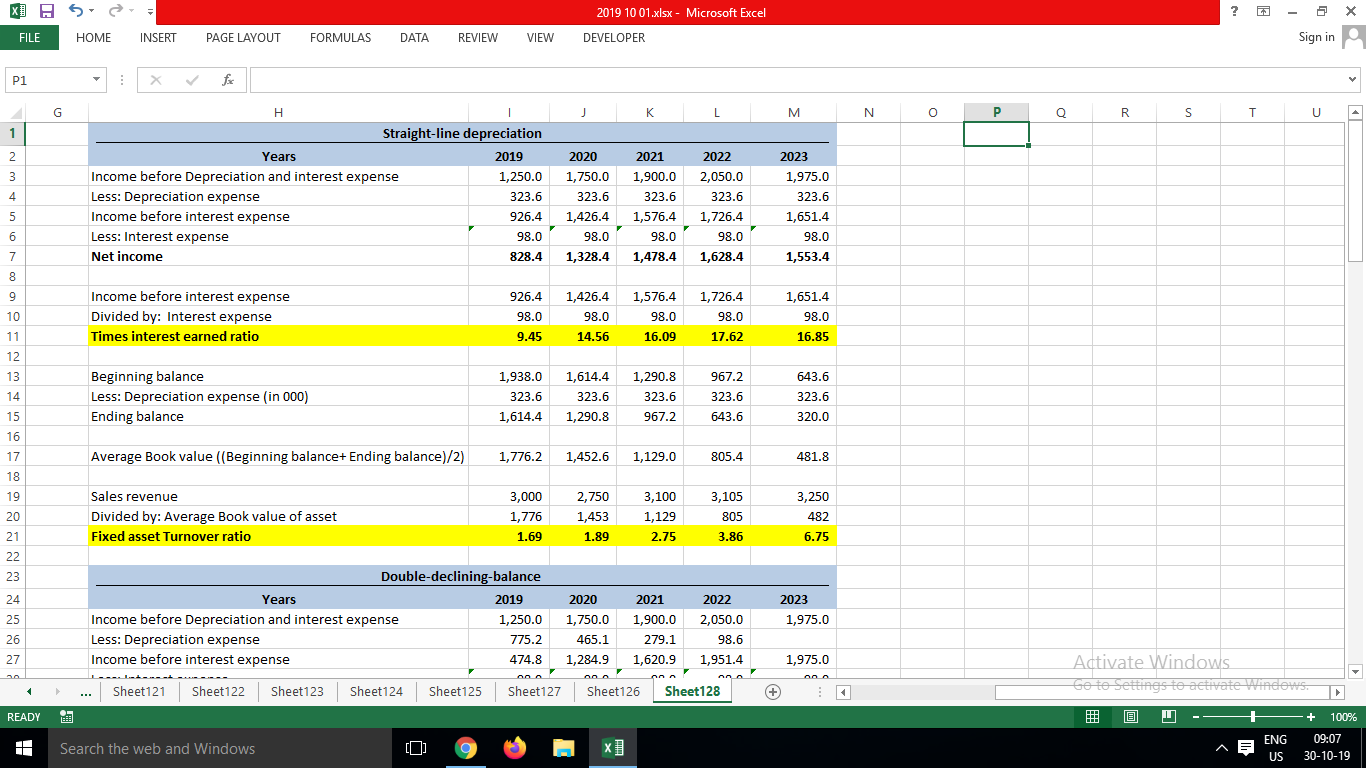
Task: Expand the formula bar chevron
Action: [1354, 79]
